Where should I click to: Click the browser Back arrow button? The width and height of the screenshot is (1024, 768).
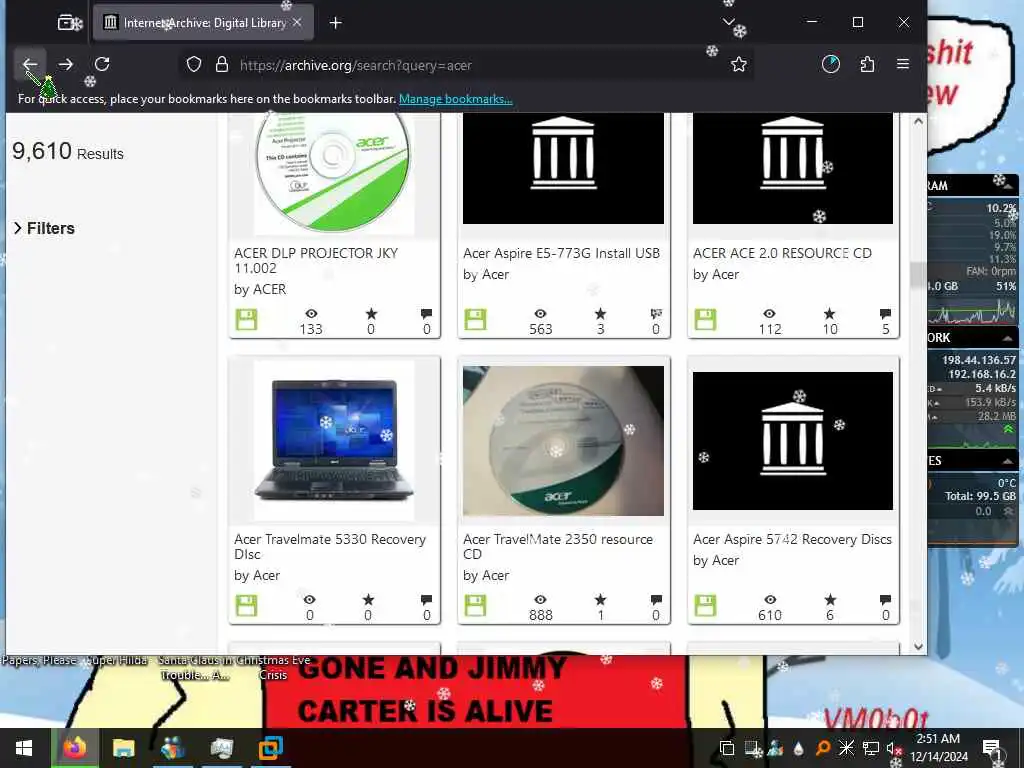[x=30, y=64]
